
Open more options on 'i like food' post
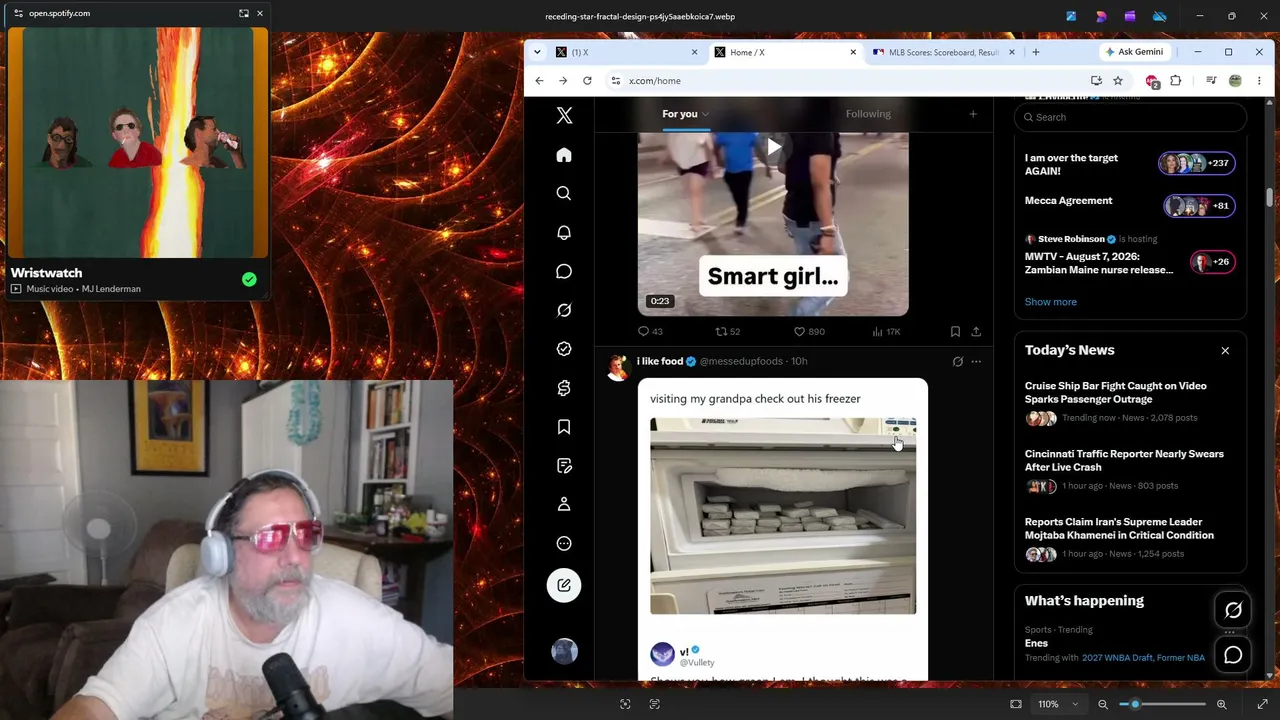point(976,361)
